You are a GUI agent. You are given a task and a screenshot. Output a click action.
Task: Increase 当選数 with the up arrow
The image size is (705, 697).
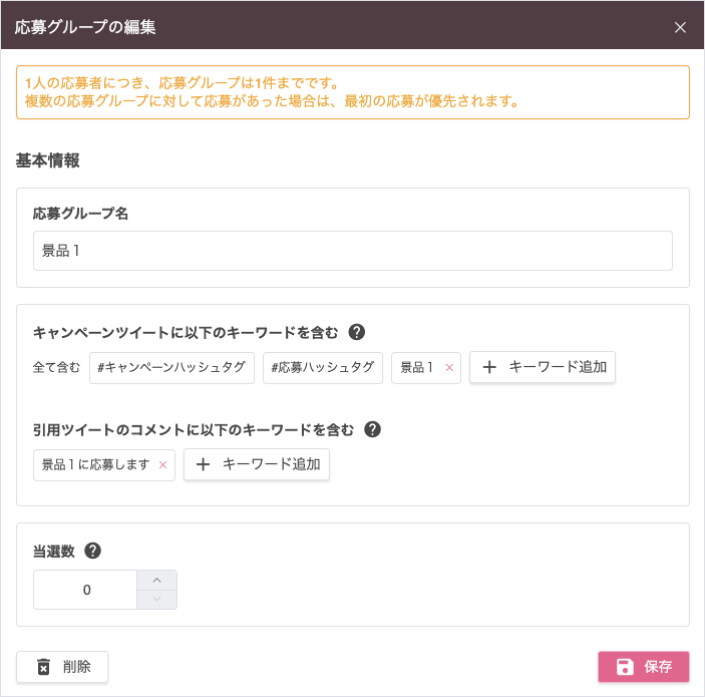tap(156, 580)
